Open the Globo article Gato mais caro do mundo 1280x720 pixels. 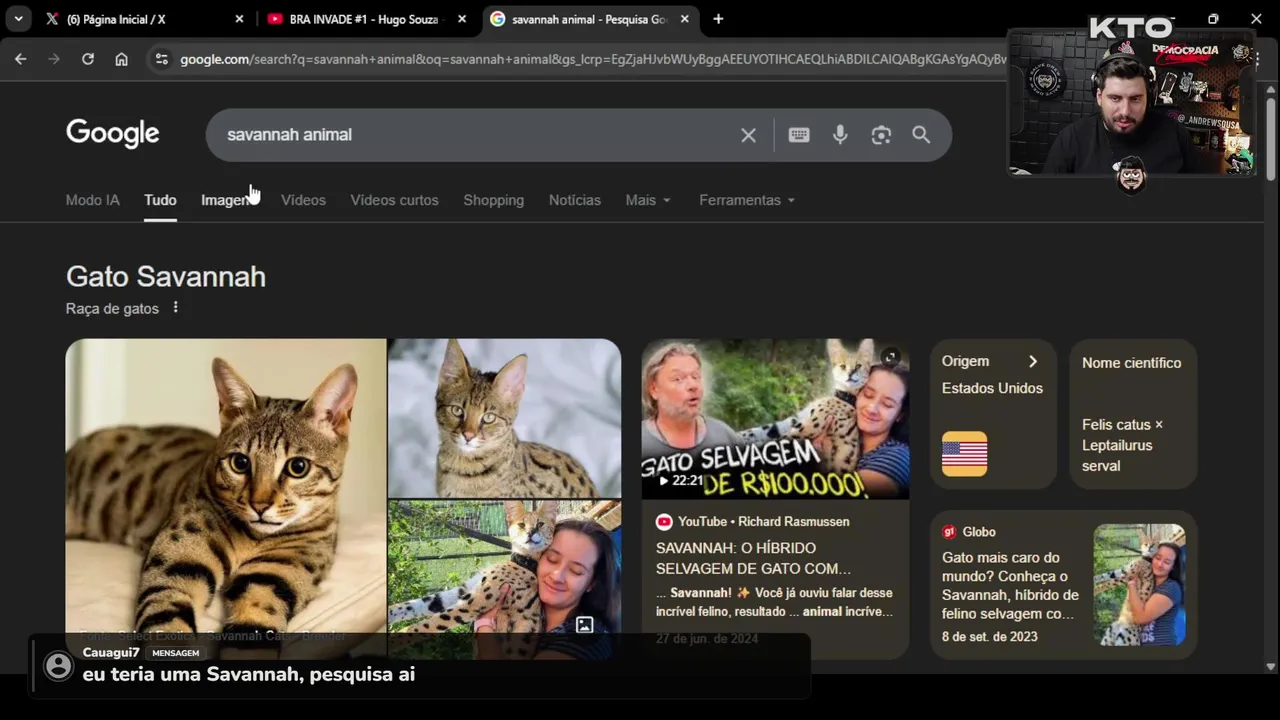tap(1010, 585)
